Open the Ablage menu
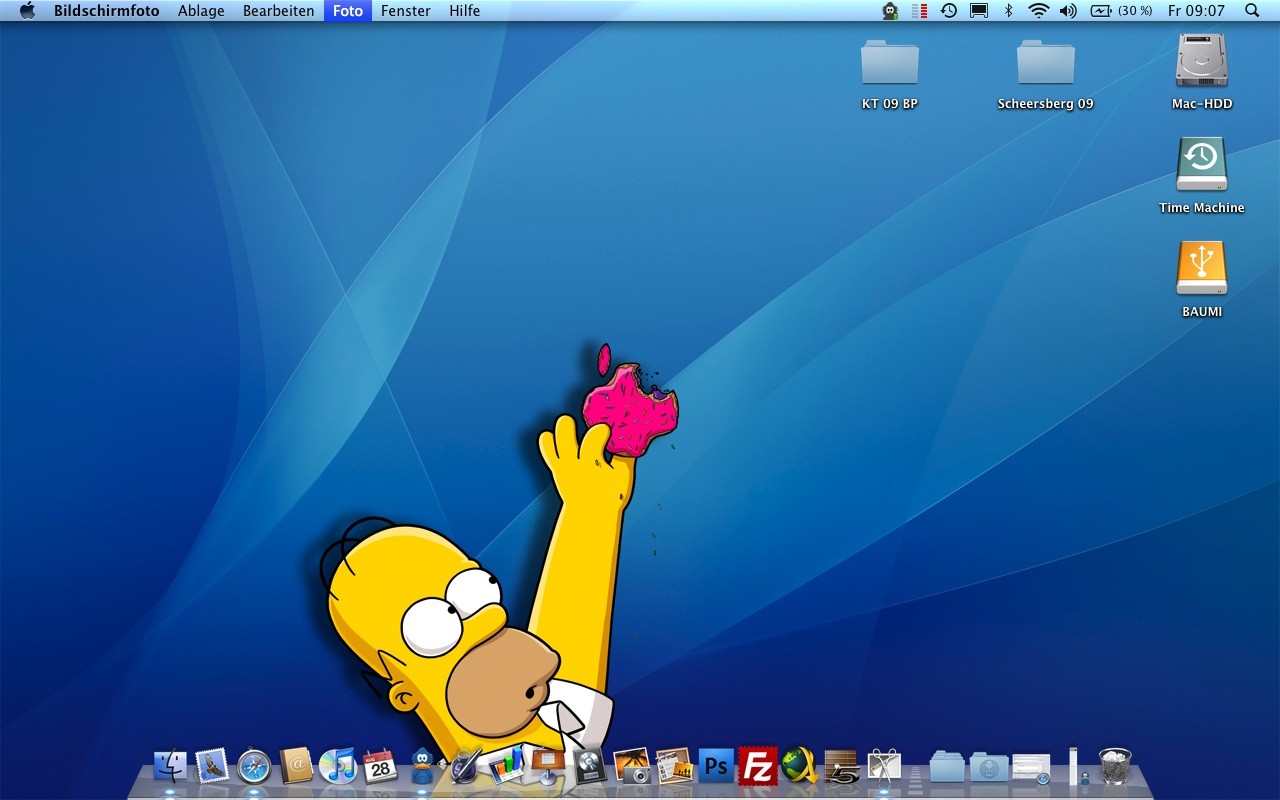 tap(201, 11)
